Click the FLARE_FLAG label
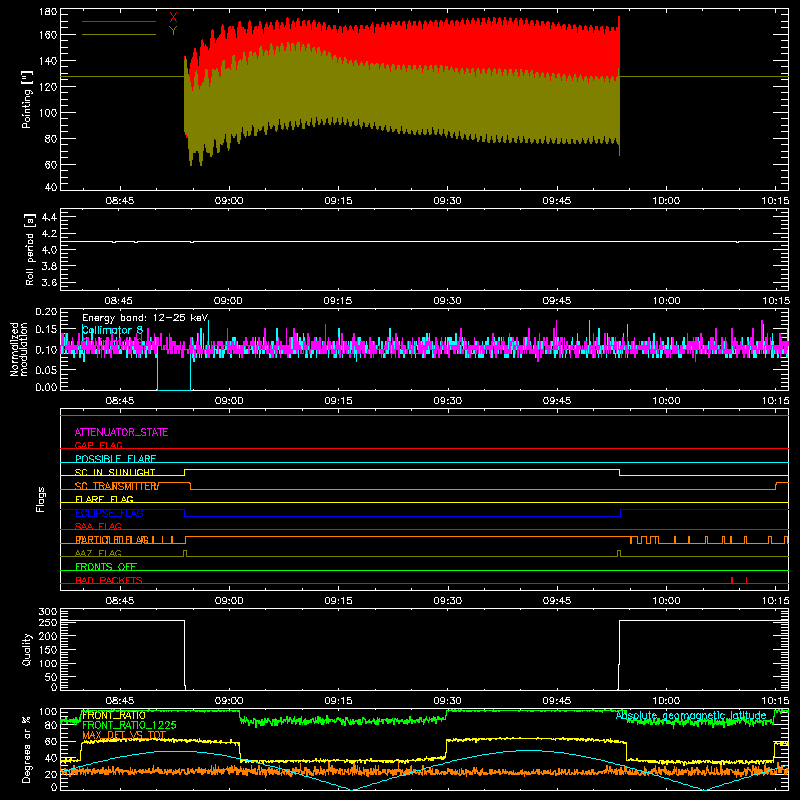The image size is (800, 800). [104, 499]
